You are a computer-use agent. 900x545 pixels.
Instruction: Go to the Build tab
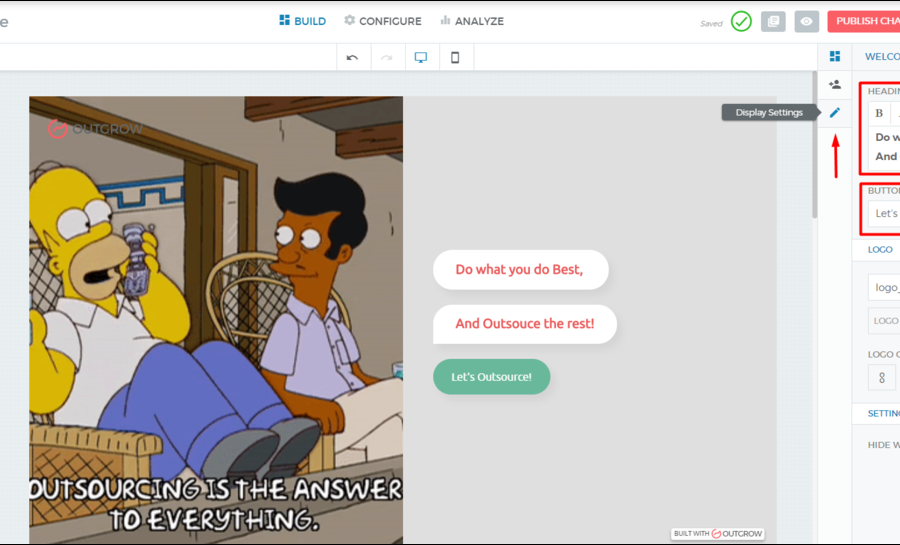(303, 21)
